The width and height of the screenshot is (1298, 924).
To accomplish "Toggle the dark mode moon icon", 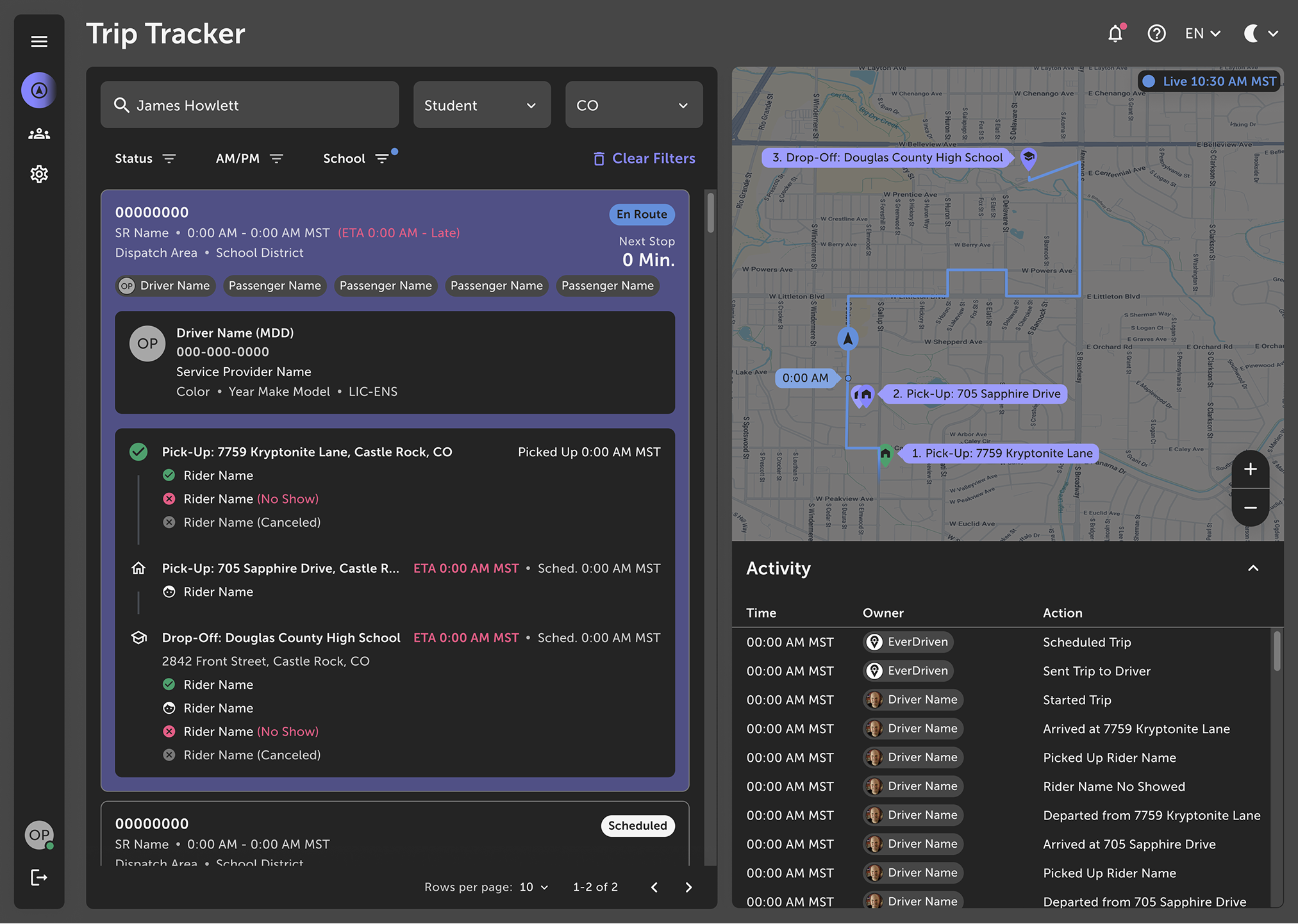I will pyautogui.click(x=1251, y=33).
